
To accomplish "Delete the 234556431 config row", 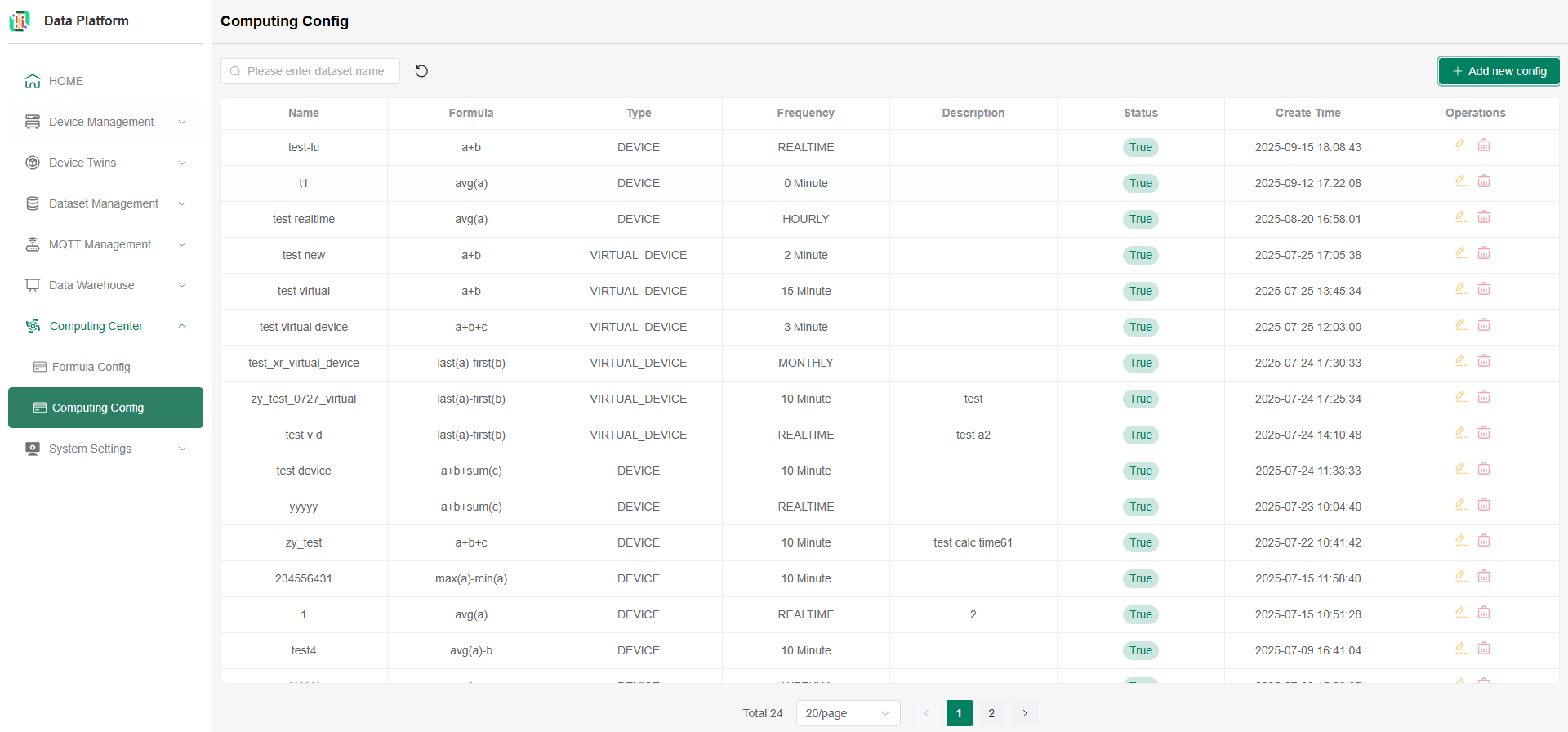I will [1484, 577].
